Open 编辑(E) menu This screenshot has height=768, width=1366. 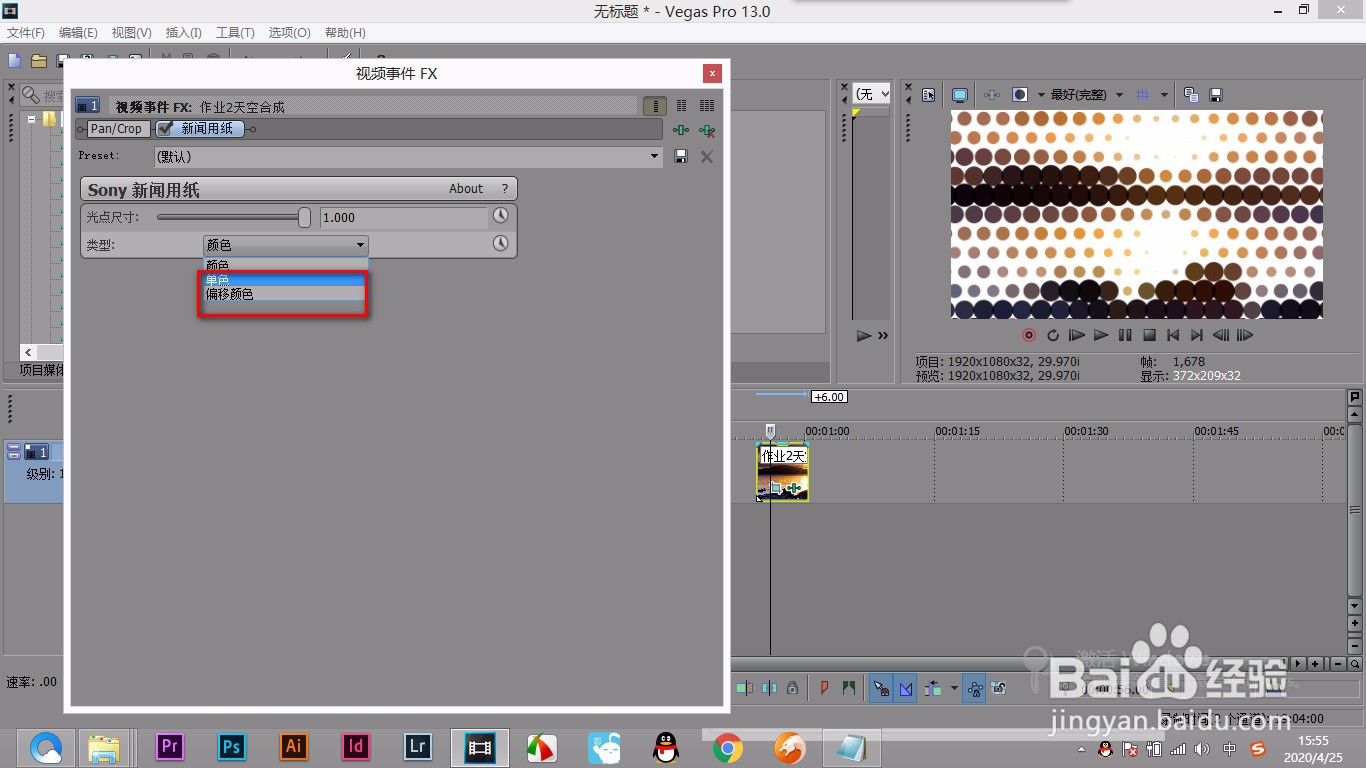click(78, 33)
